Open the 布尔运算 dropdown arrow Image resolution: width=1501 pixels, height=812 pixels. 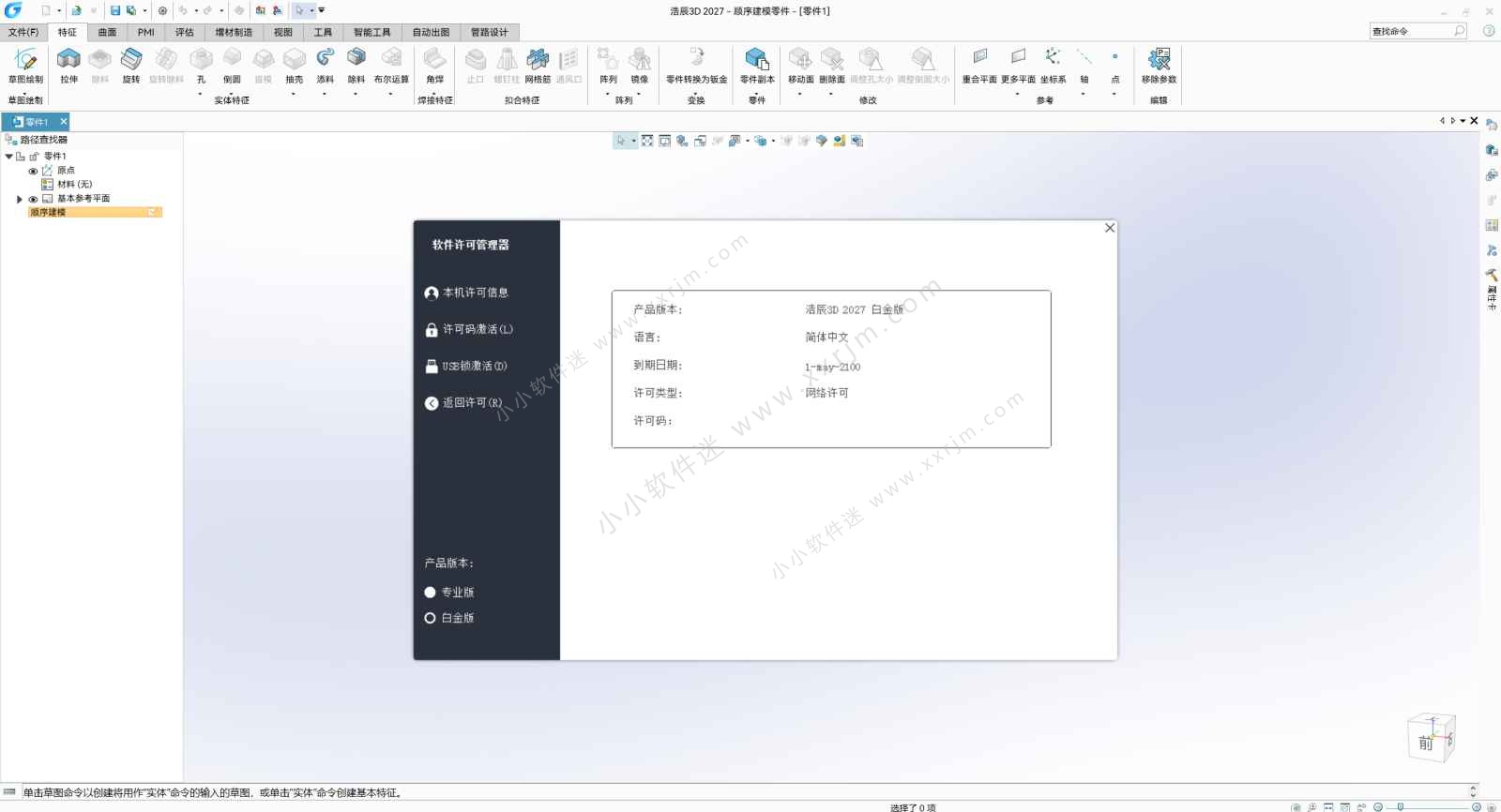coord(391,94)
